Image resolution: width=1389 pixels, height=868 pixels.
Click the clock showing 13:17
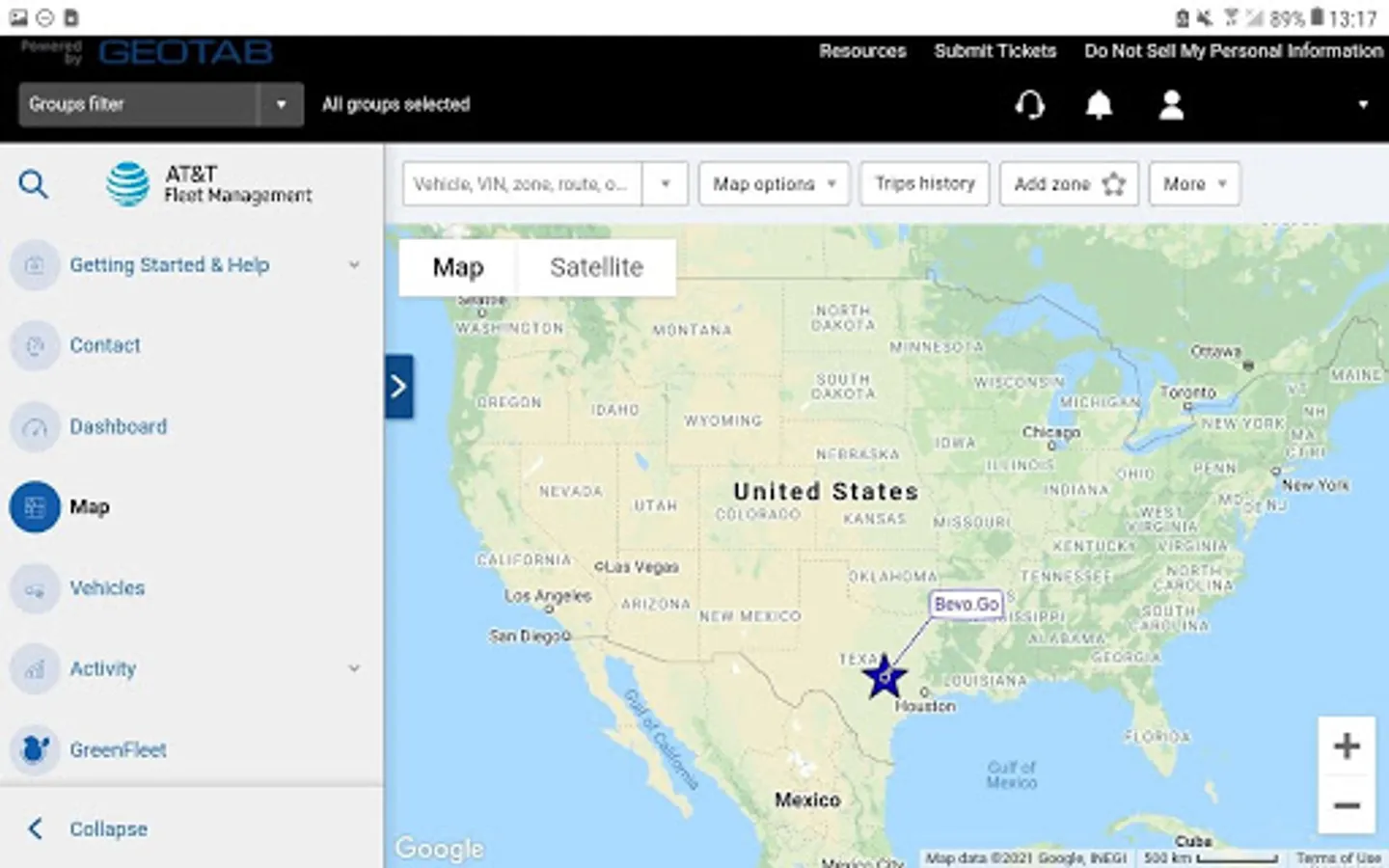(x=1353, y=18)
